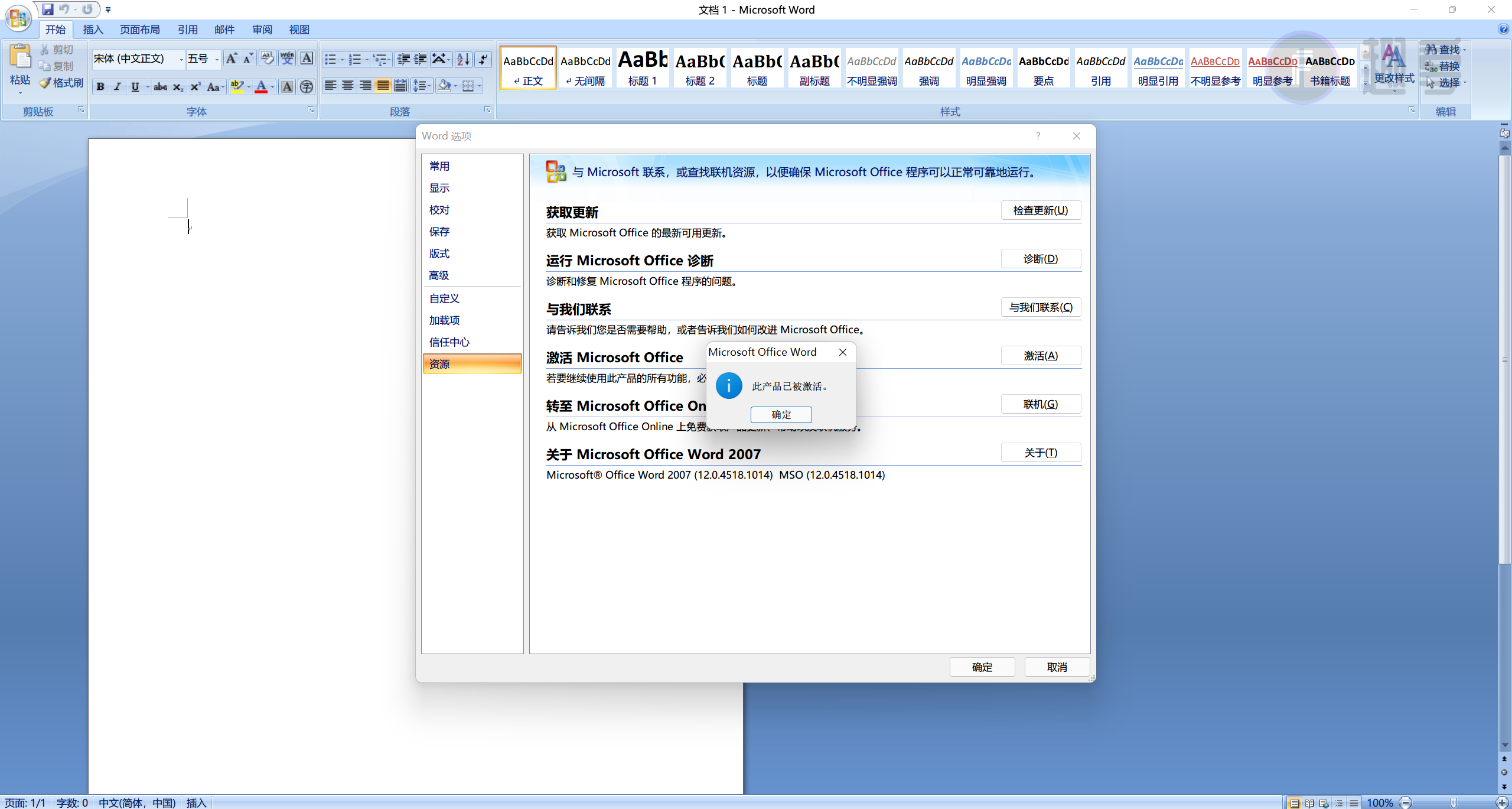Toggle Bold formatting
1512x809 pixels.
coord(100,87)
